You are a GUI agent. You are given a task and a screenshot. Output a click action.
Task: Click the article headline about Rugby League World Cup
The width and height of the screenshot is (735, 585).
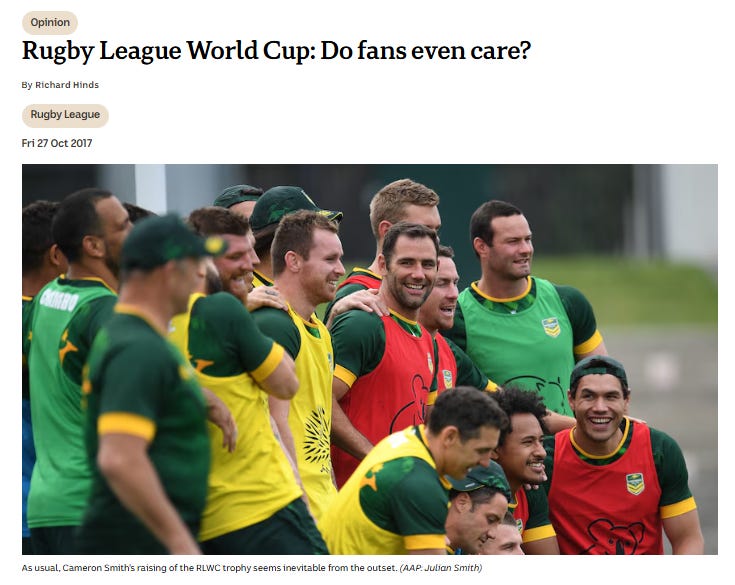(276, 52)
